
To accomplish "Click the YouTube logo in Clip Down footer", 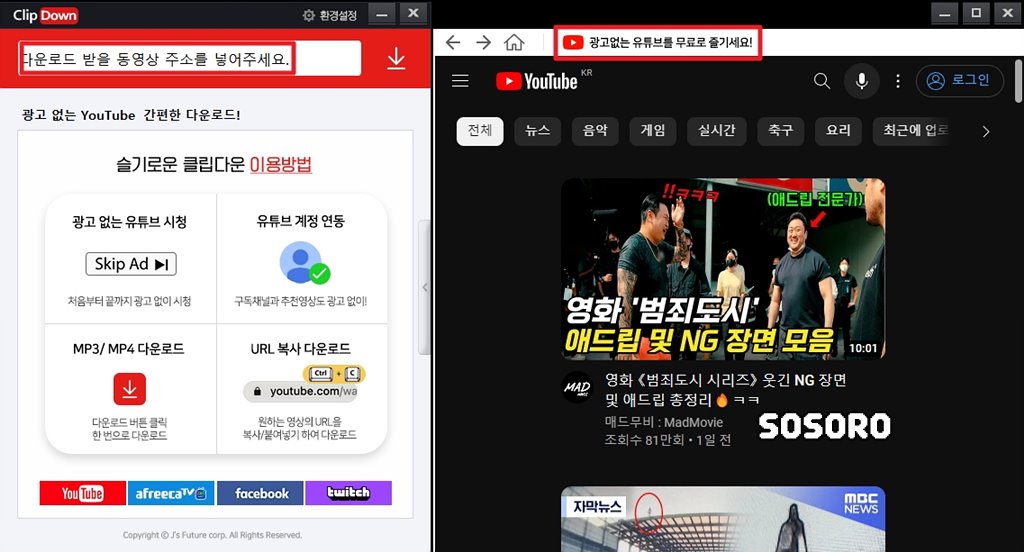I will coord(83,493).
